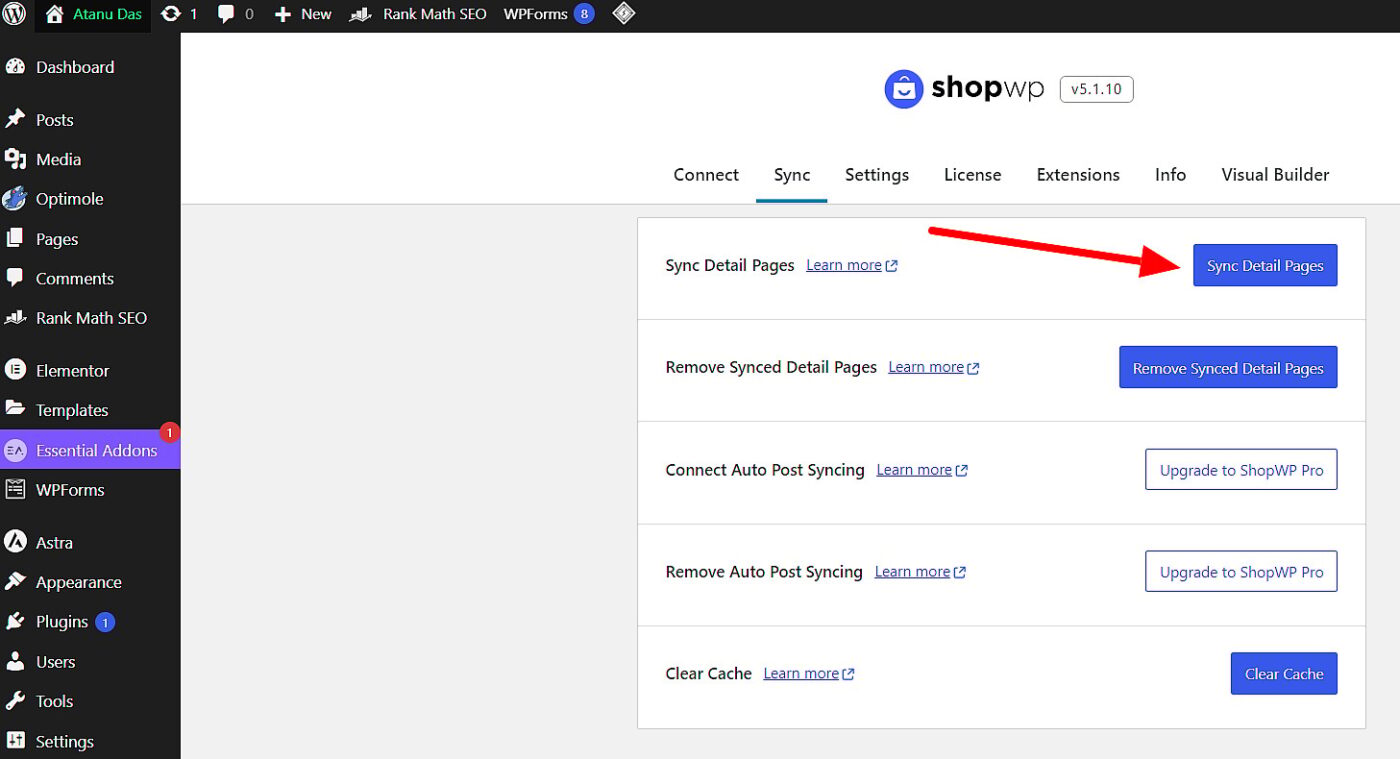Select the Sync tab
1400x759 pixels.
(792, 174)
